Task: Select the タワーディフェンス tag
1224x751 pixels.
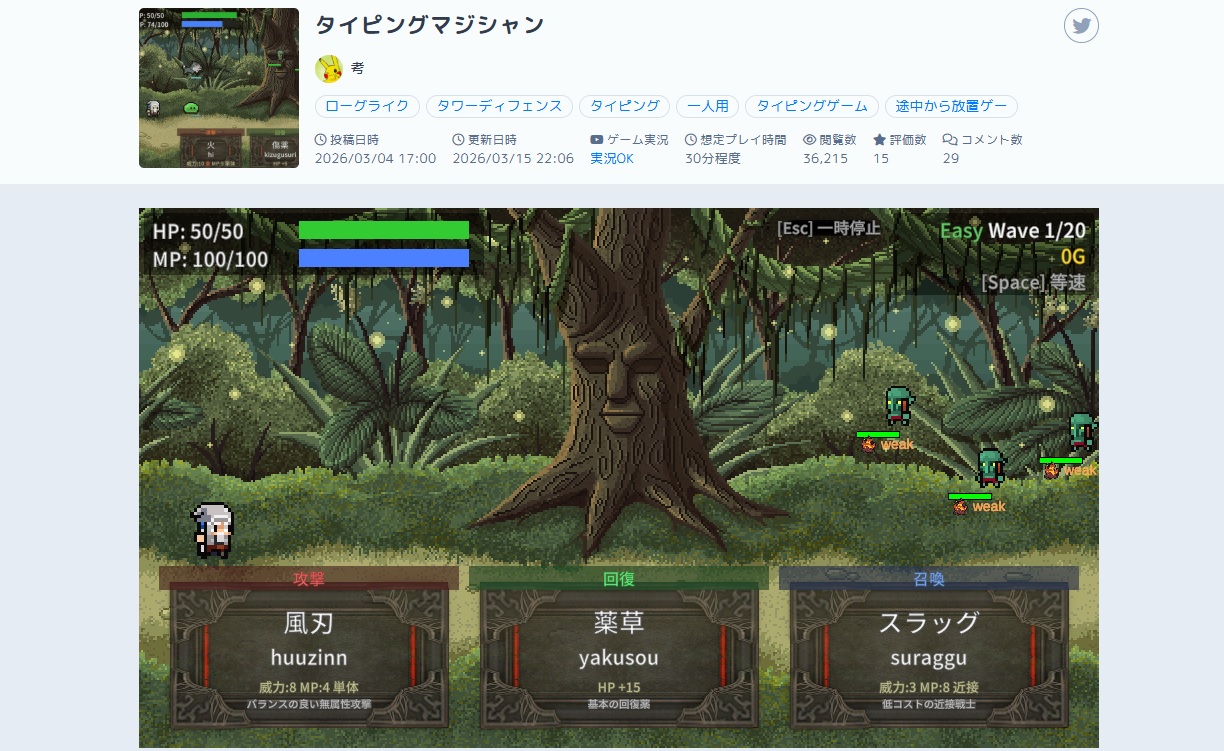Action: pos(500,106)
